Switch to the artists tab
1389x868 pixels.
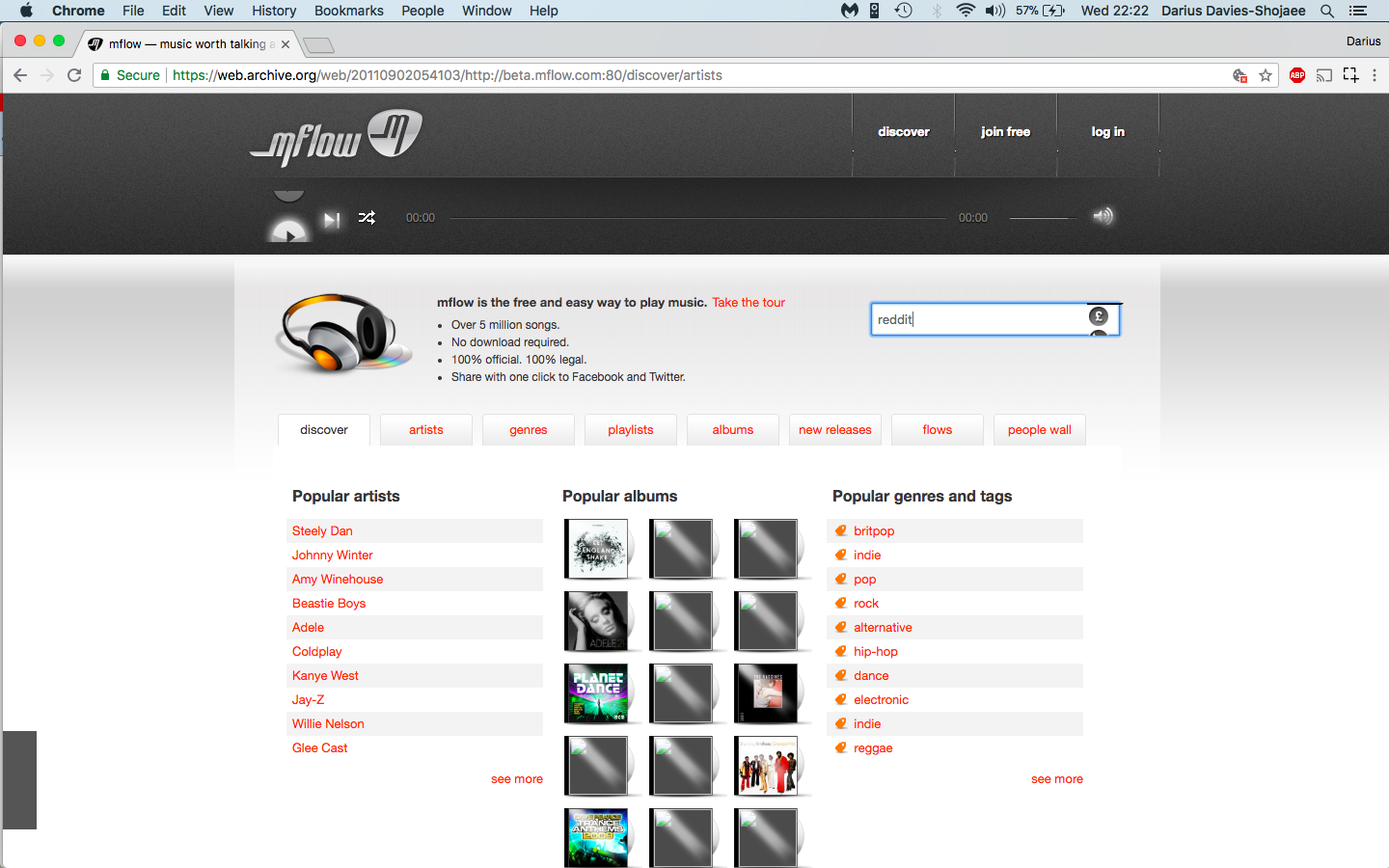[426, 430]
